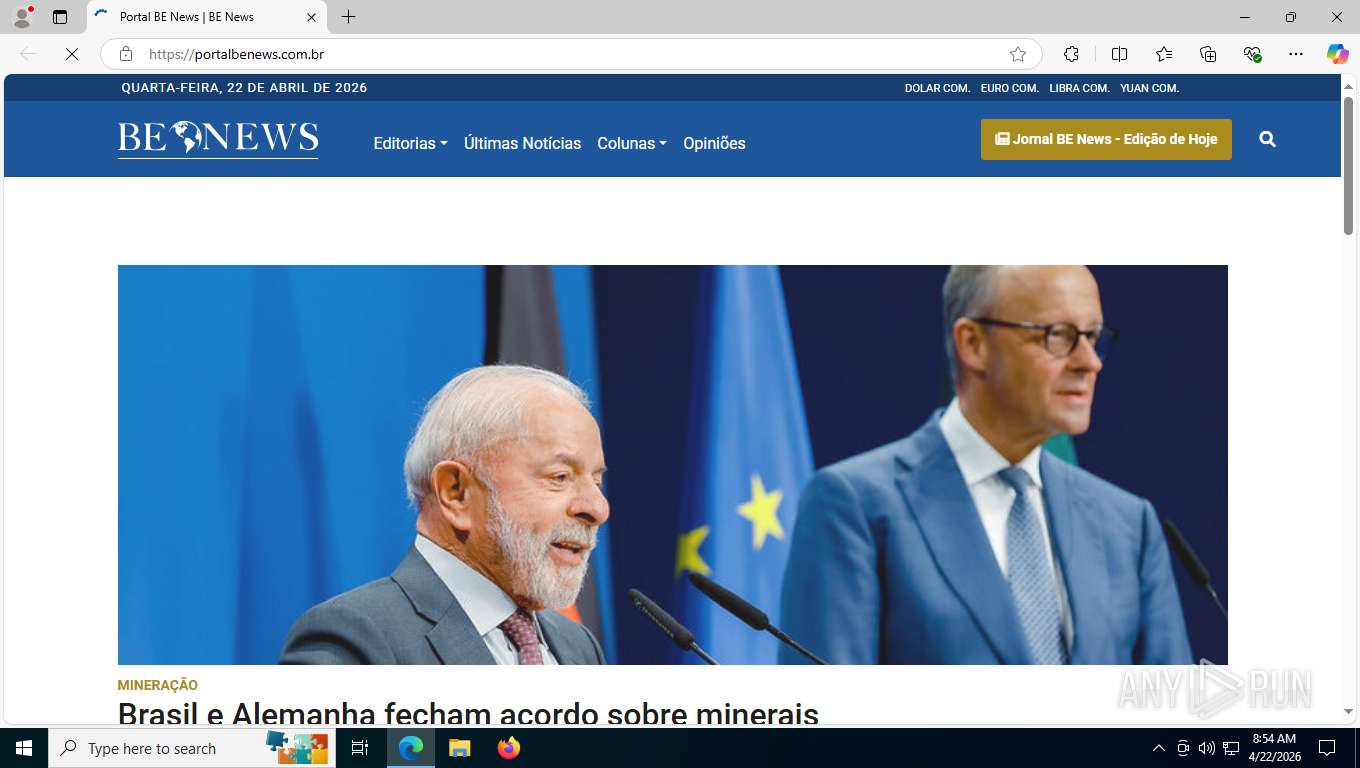1360x768 pixels.
Task: Expand the Colunas dropdown menu
Action: click(x=632, y=143)
